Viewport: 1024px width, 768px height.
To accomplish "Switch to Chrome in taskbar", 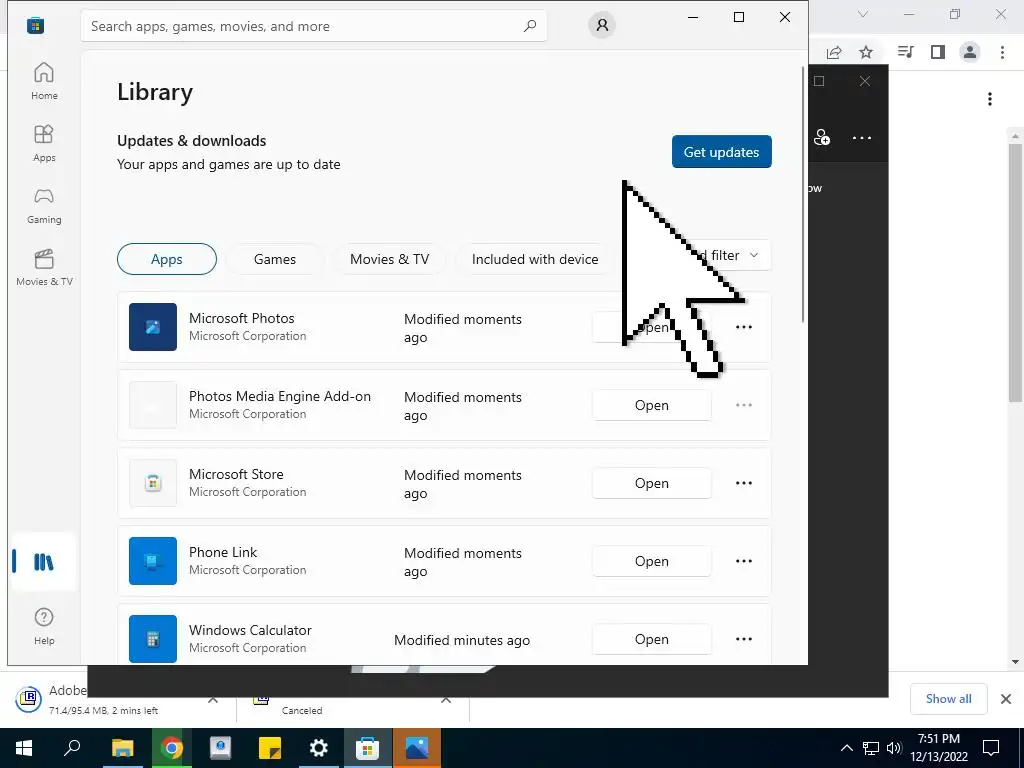I will pyautogui.click(x=171, y=748).
